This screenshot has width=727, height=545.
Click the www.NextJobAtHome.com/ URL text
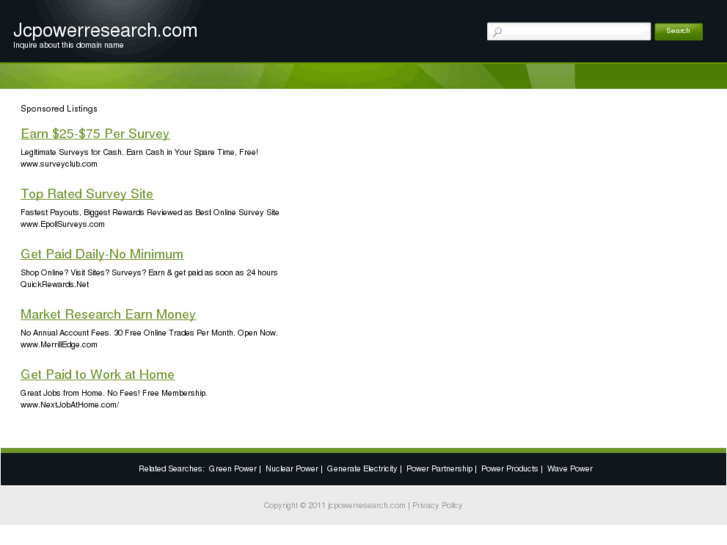pos(70,405)
